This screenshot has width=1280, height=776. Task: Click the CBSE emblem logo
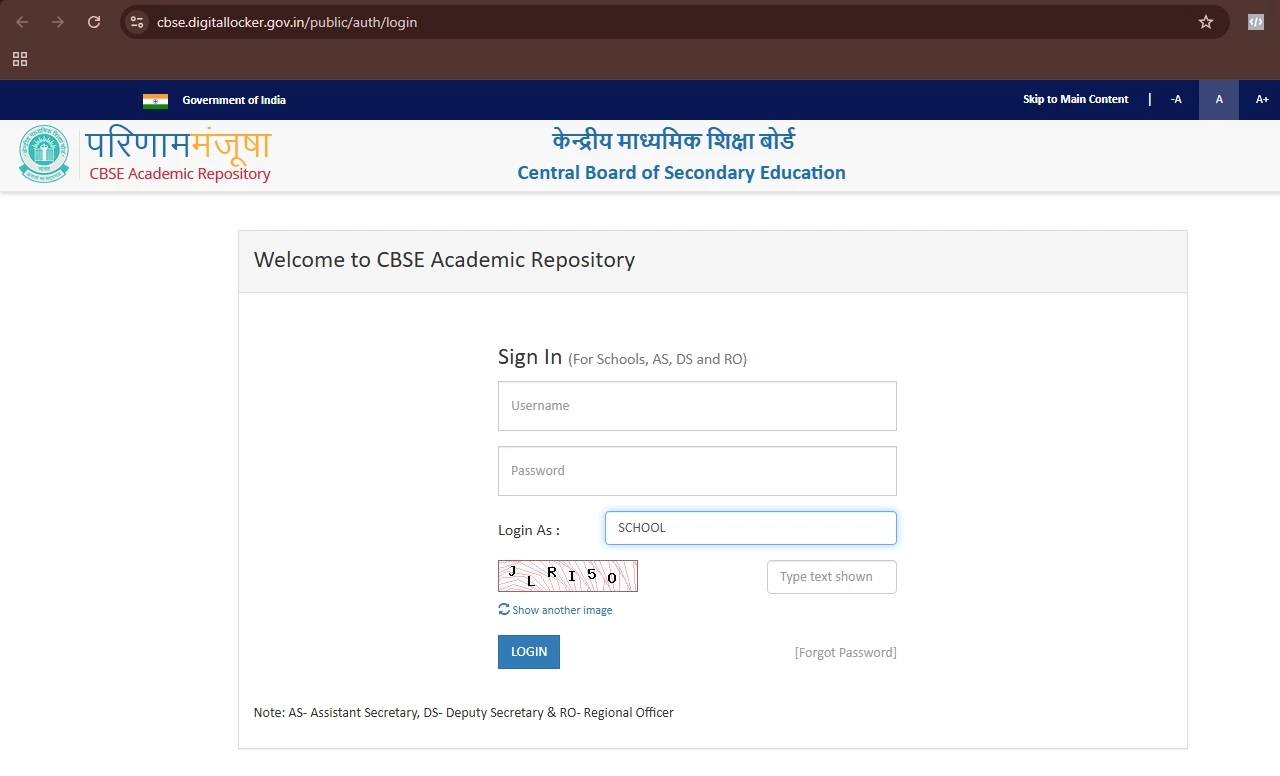point(44,154)
